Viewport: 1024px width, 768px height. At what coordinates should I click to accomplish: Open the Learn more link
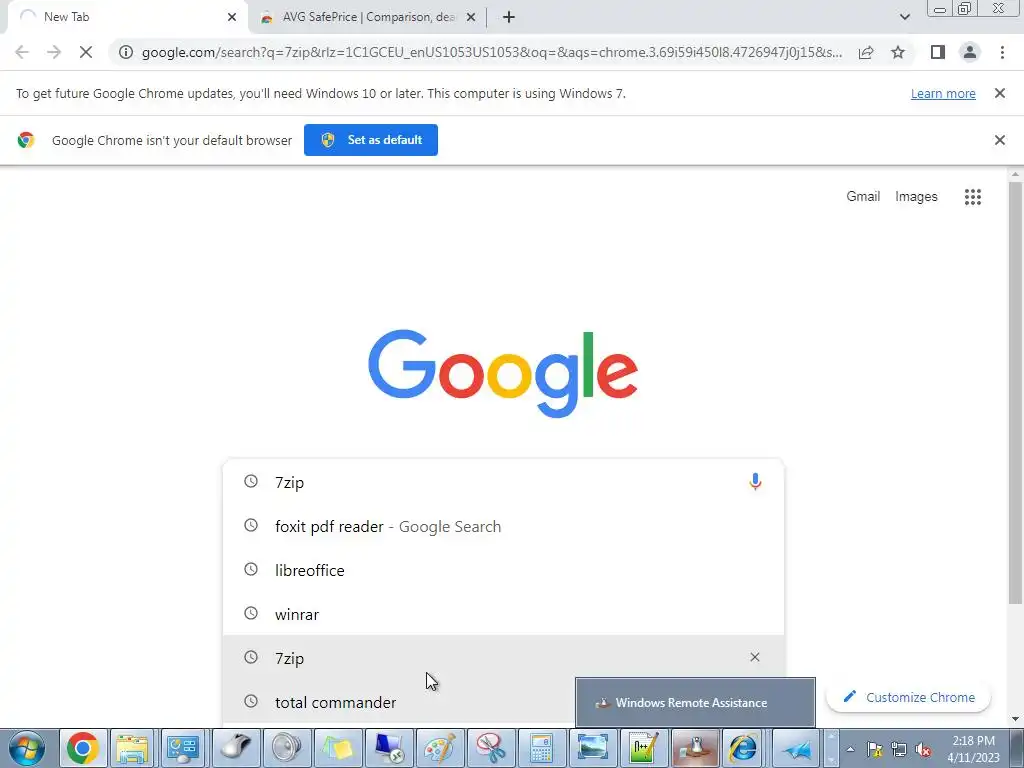point(943,93)
